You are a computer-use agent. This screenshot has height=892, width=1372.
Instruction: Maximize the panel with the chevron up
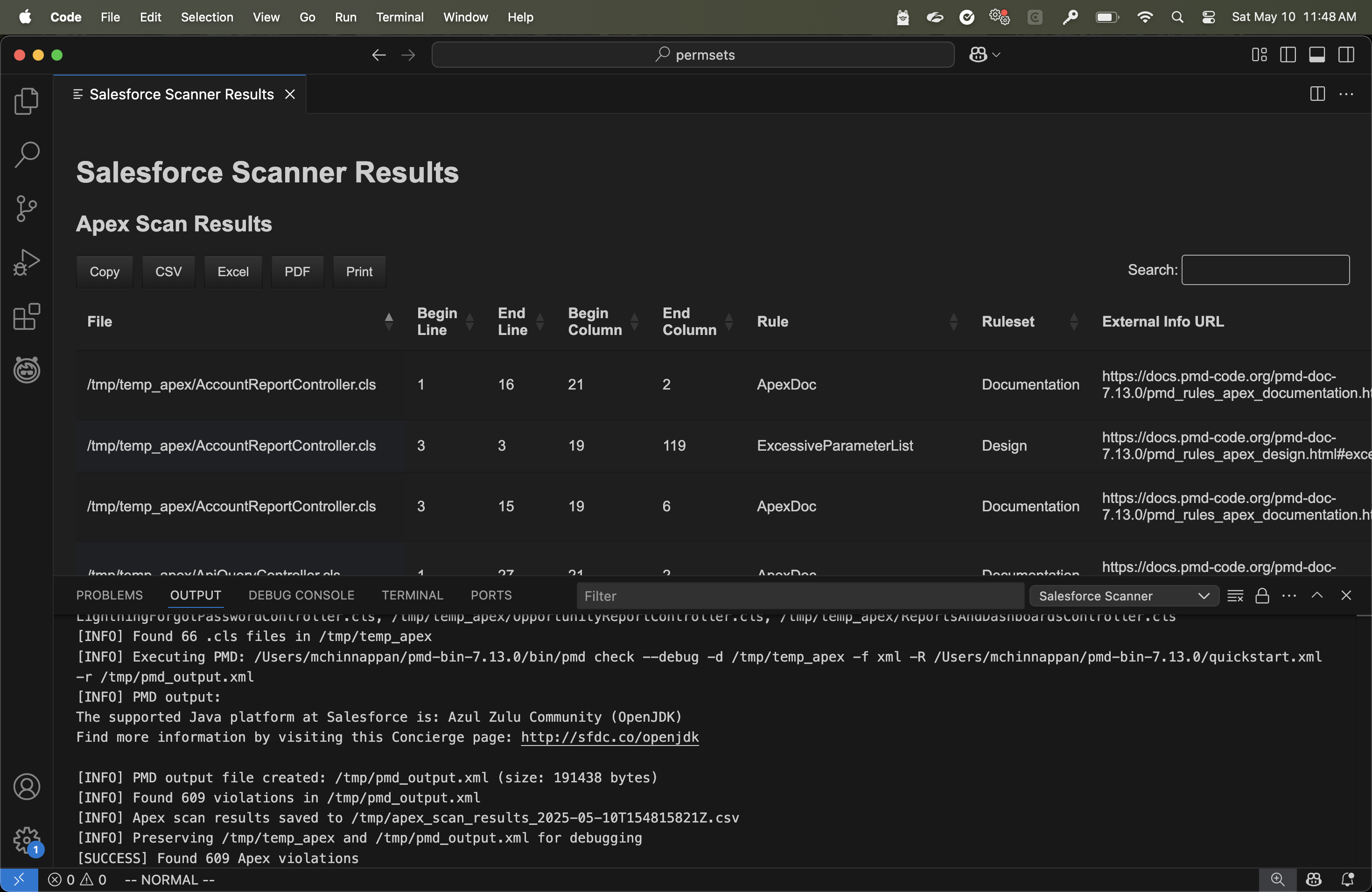click(x=1316, y=595)
